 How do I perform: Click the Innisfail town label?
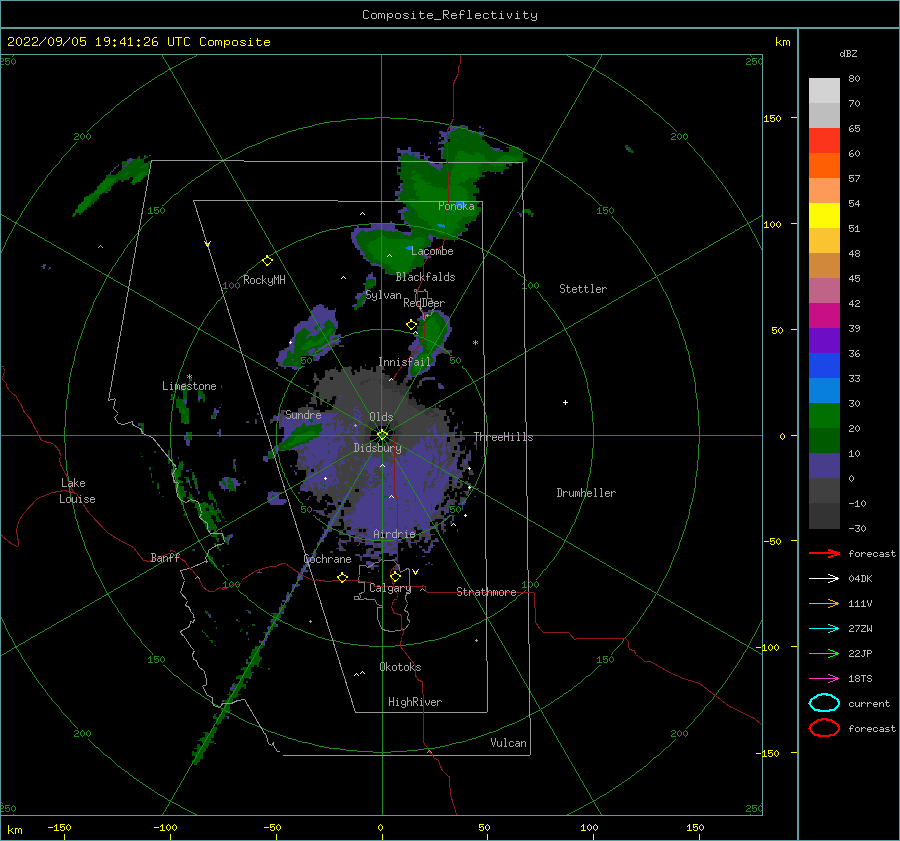[x=404, y=362]
